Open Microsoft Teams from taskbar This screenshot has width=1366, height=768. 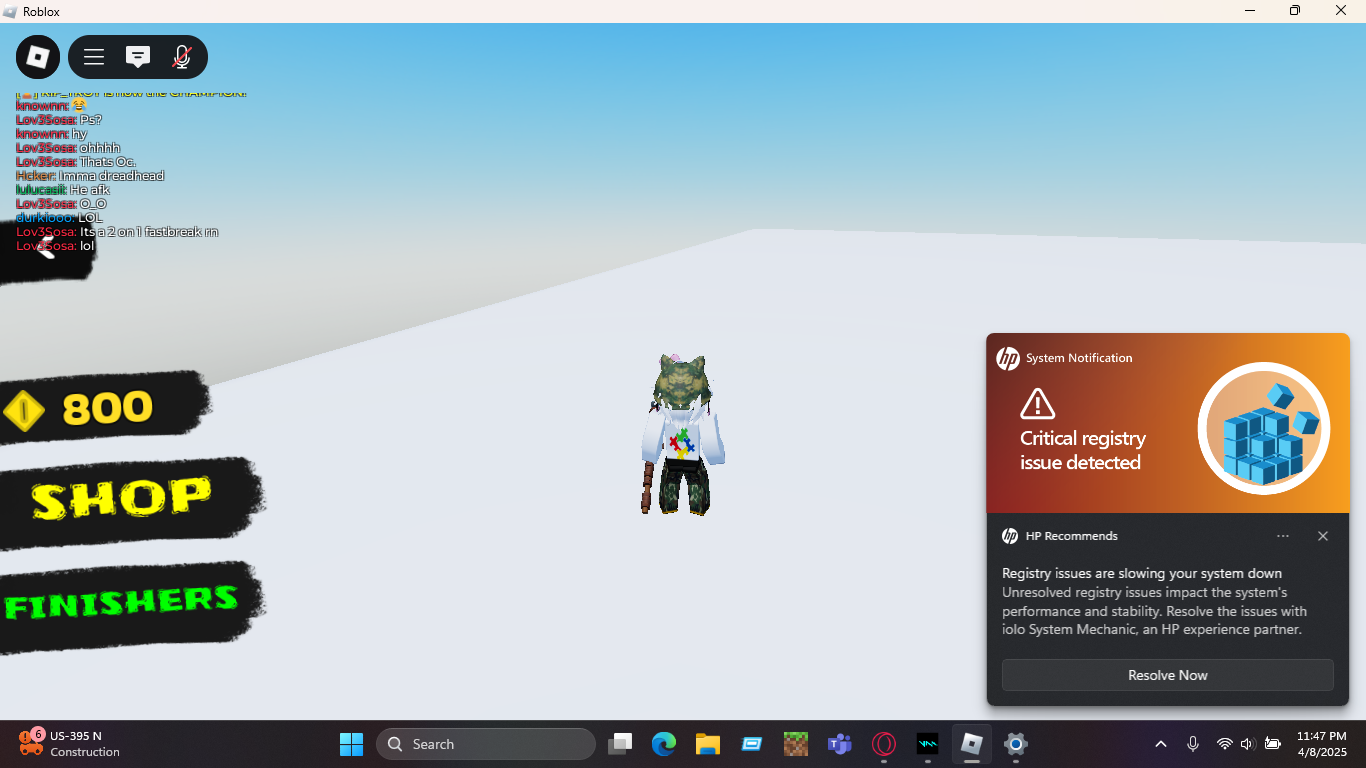click(839, 744)
